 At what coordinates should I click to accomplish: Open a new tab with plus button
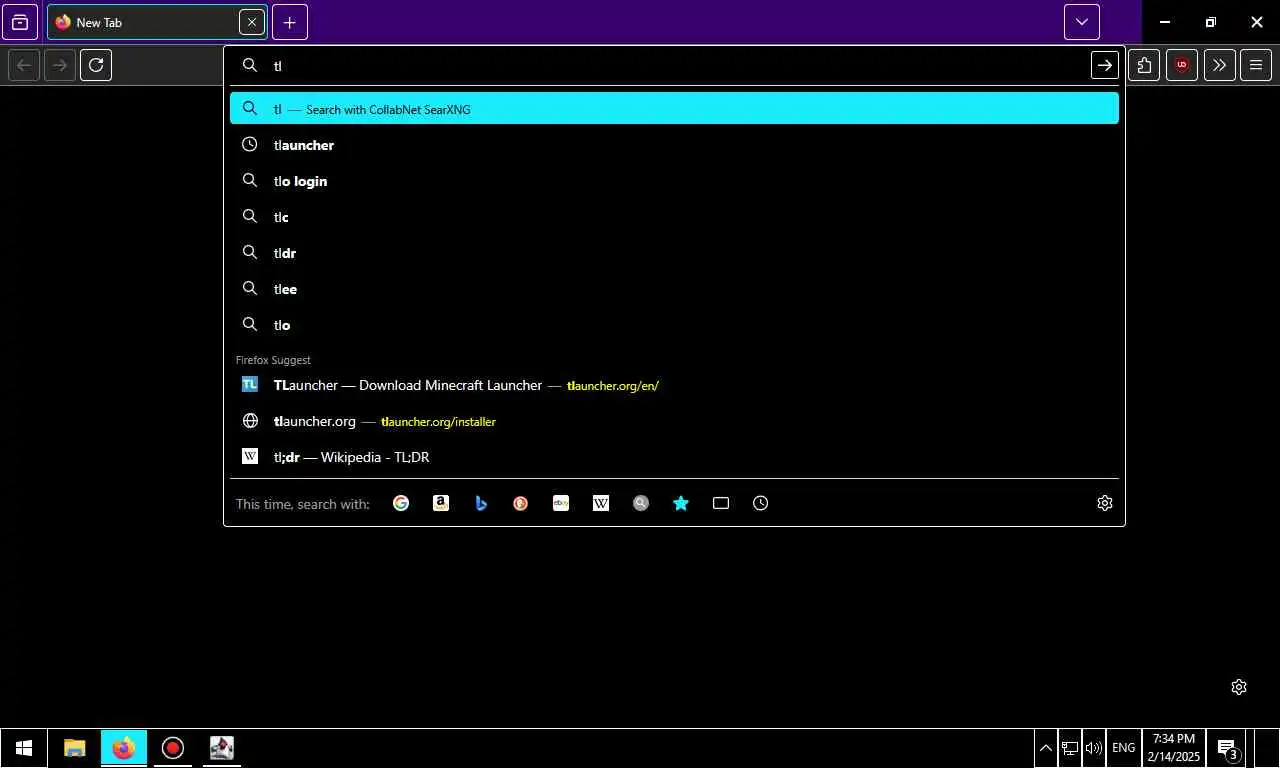290,22
